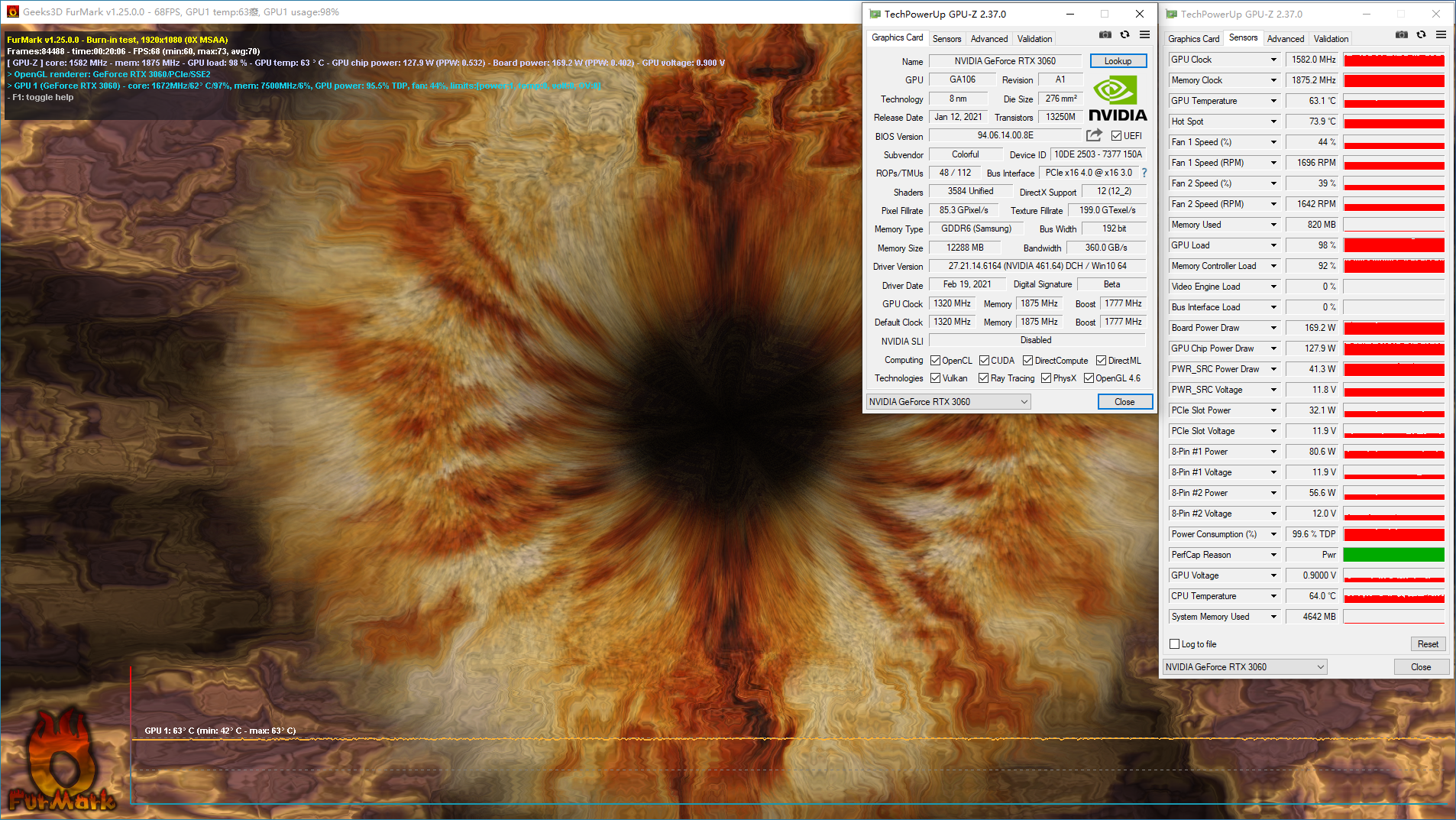Toggle the PhysX checkbox

(1046, 378)
